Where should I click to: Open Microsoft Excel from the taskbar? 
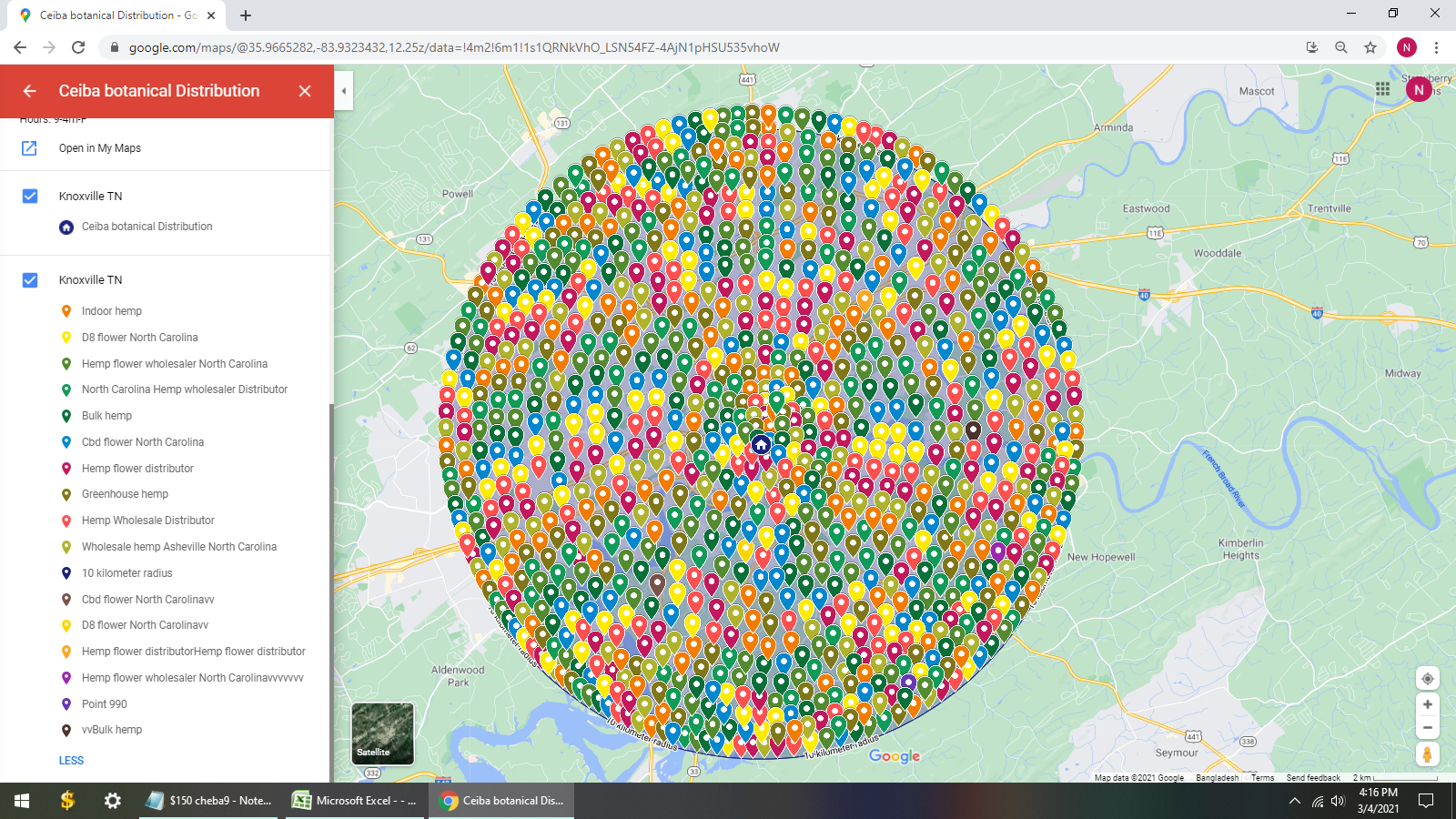(355, 801)
